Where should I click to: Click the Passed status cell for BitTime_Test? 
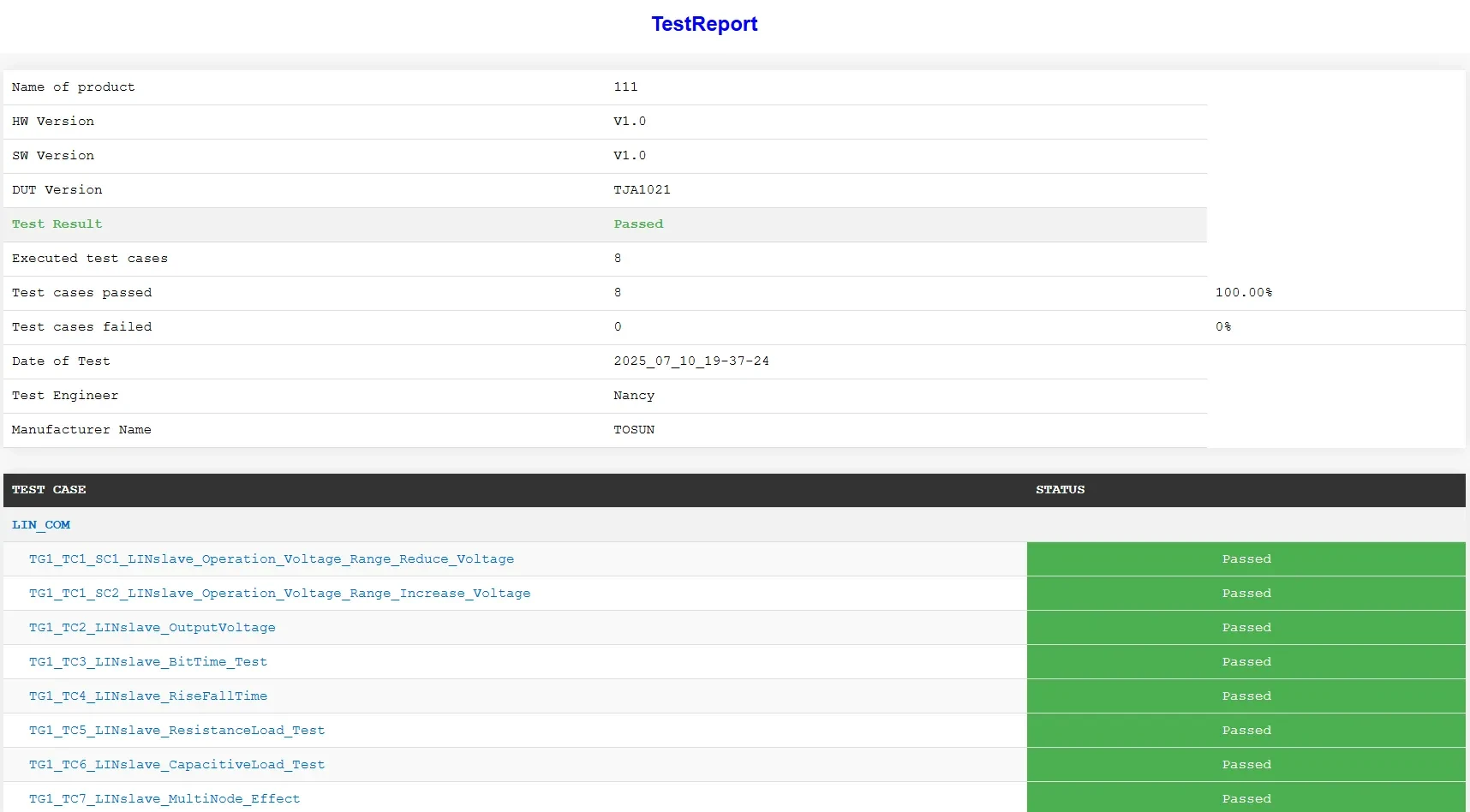(1246, 662)
